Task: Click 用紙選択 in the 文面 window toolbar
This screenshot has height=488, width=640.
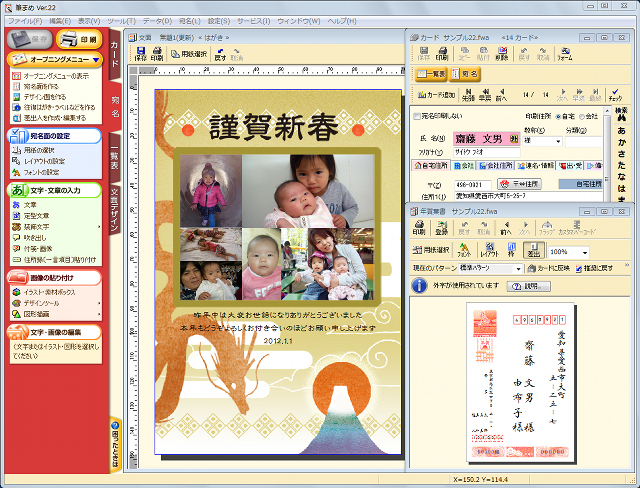Action: click(x=189, y=54)
